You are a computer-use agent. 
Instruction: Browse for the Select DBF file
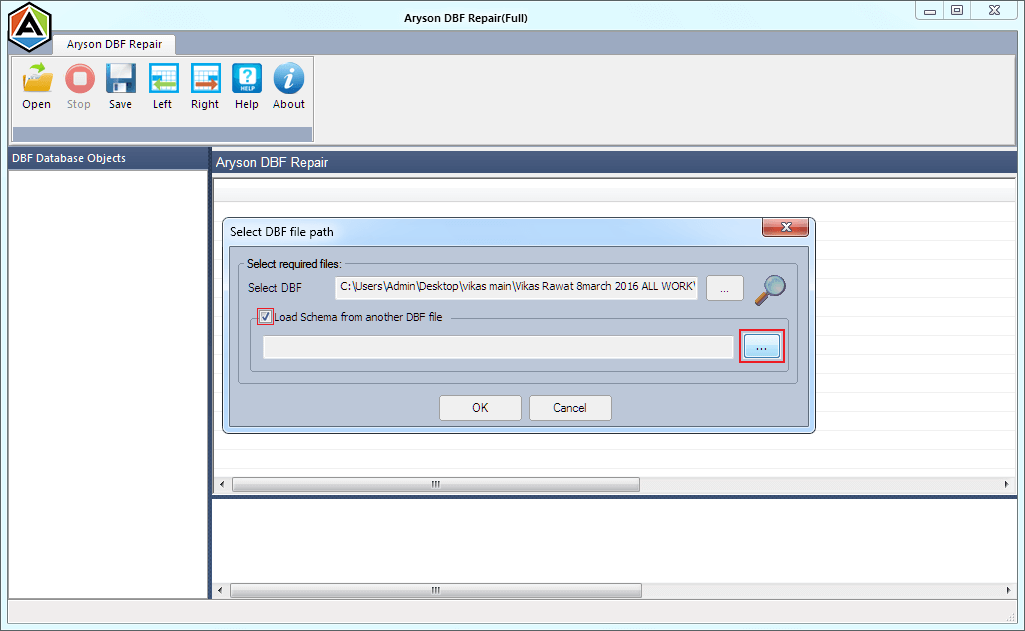coord(724,288)
